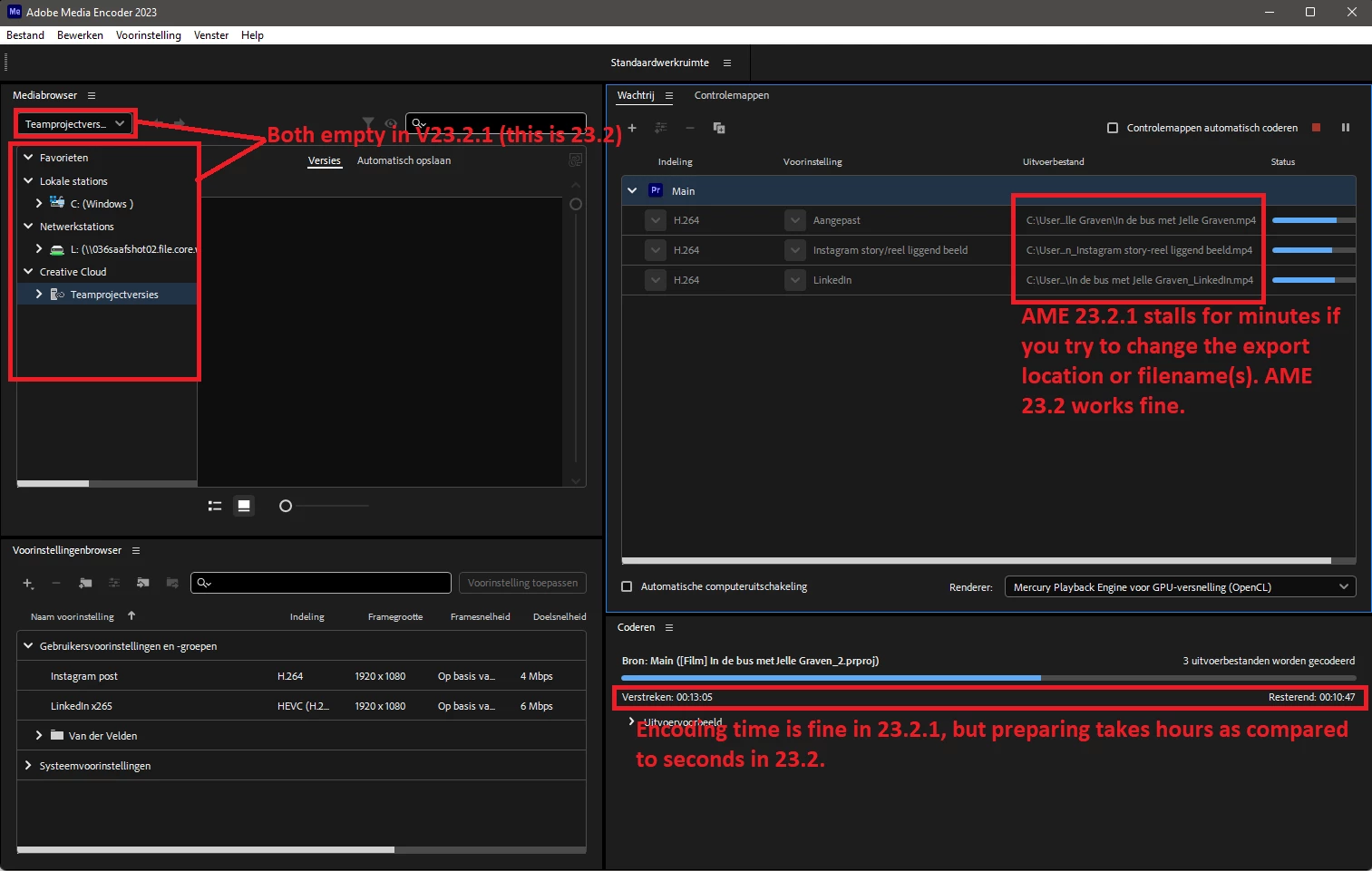Click Voorinstelling toepassen button
1372x871 pixels.
[522, 583]
